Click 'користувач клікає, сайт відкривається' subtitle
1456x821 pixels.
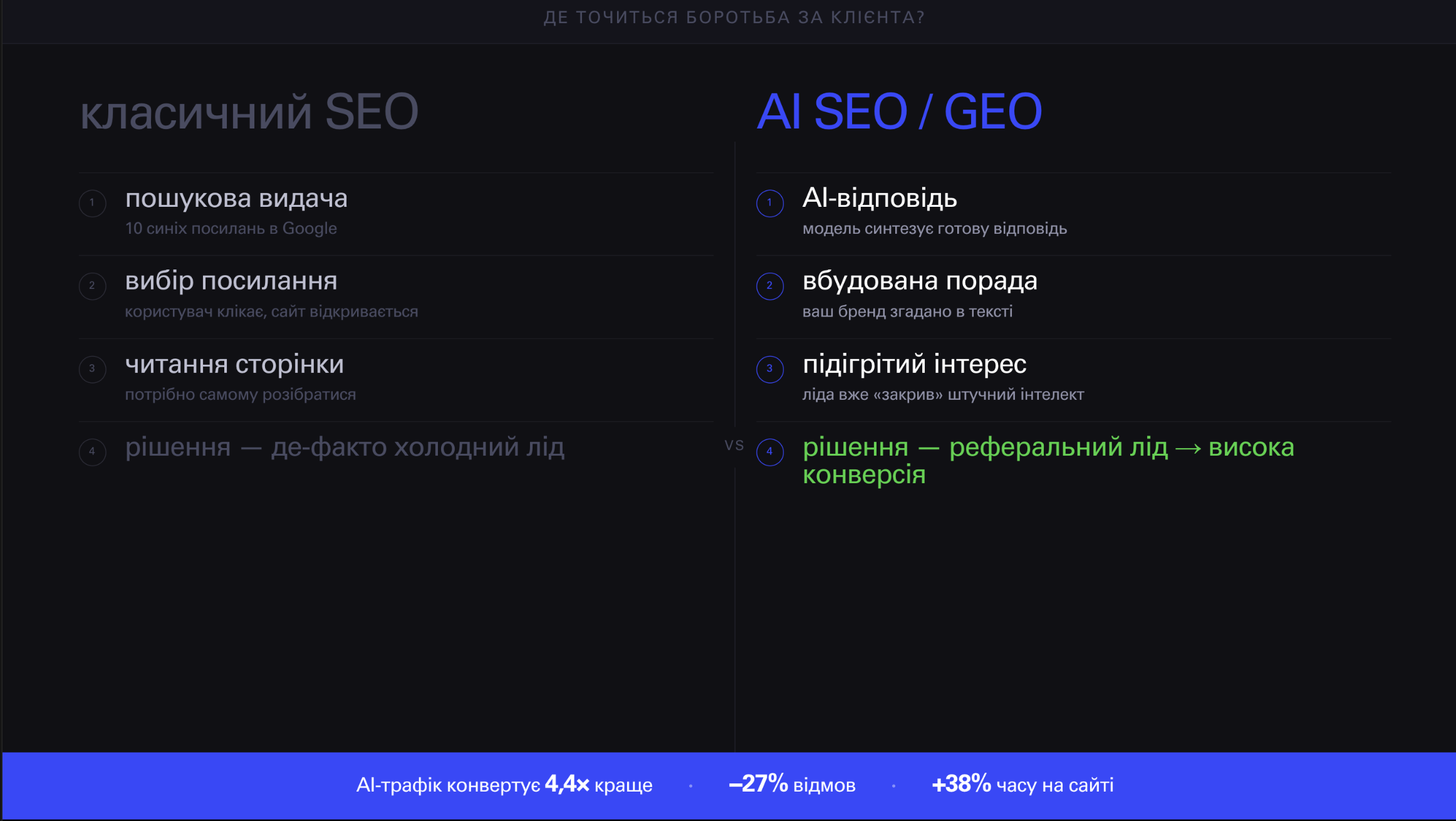271,311
